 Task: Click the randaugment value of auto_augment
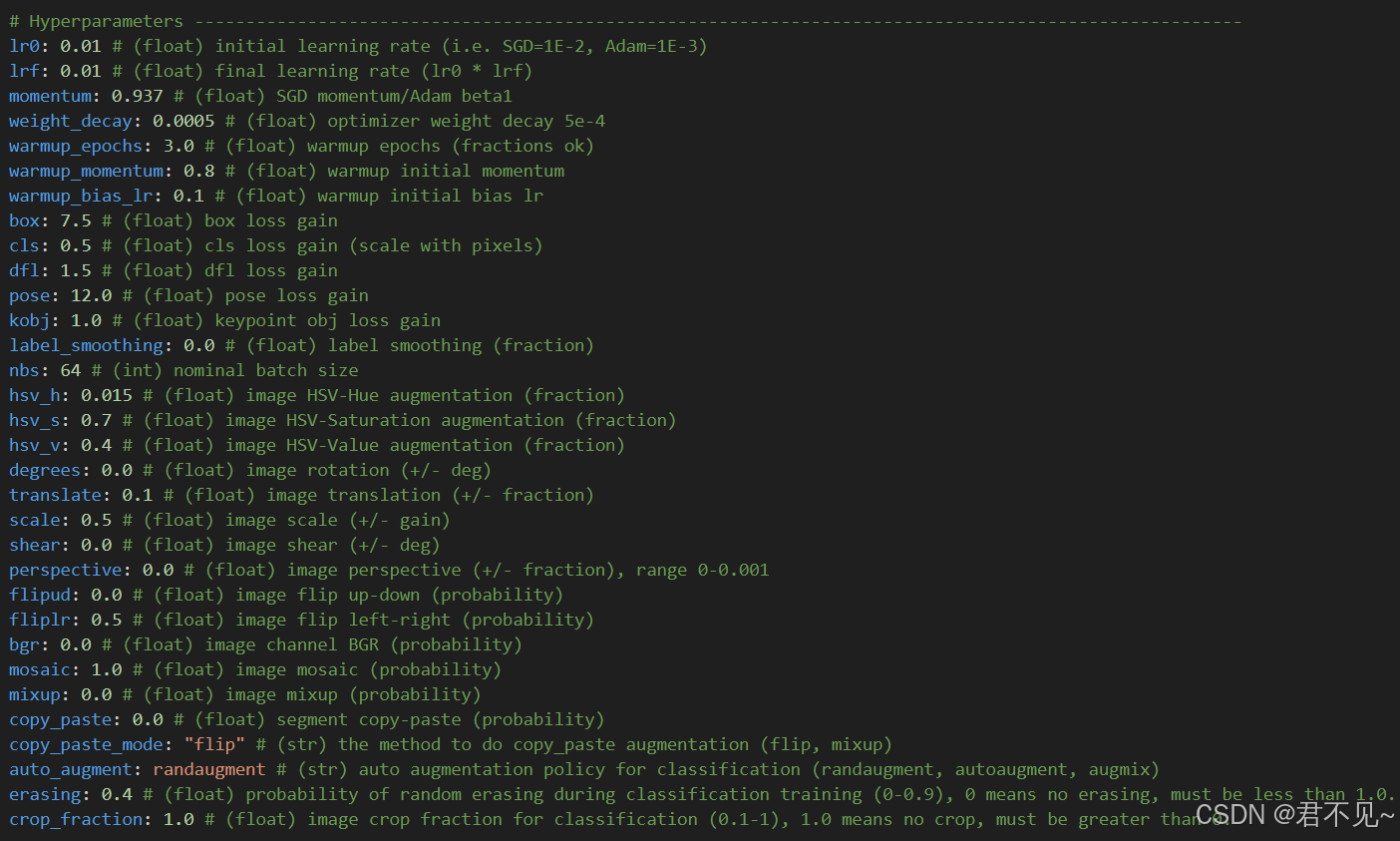(x=209, y=769)
